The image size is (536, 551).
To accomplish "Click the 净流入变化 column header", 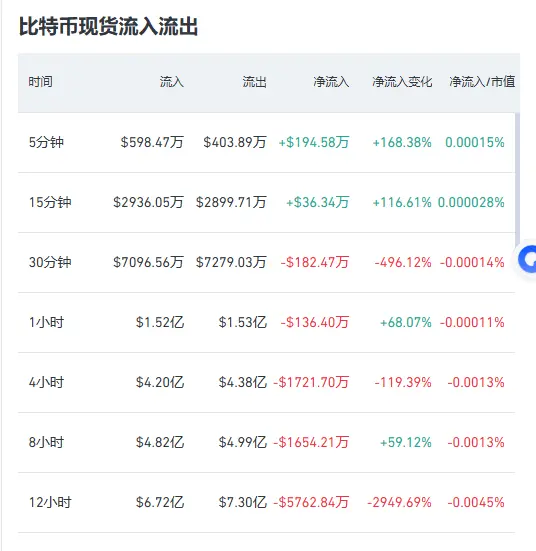I will [402, 82].
